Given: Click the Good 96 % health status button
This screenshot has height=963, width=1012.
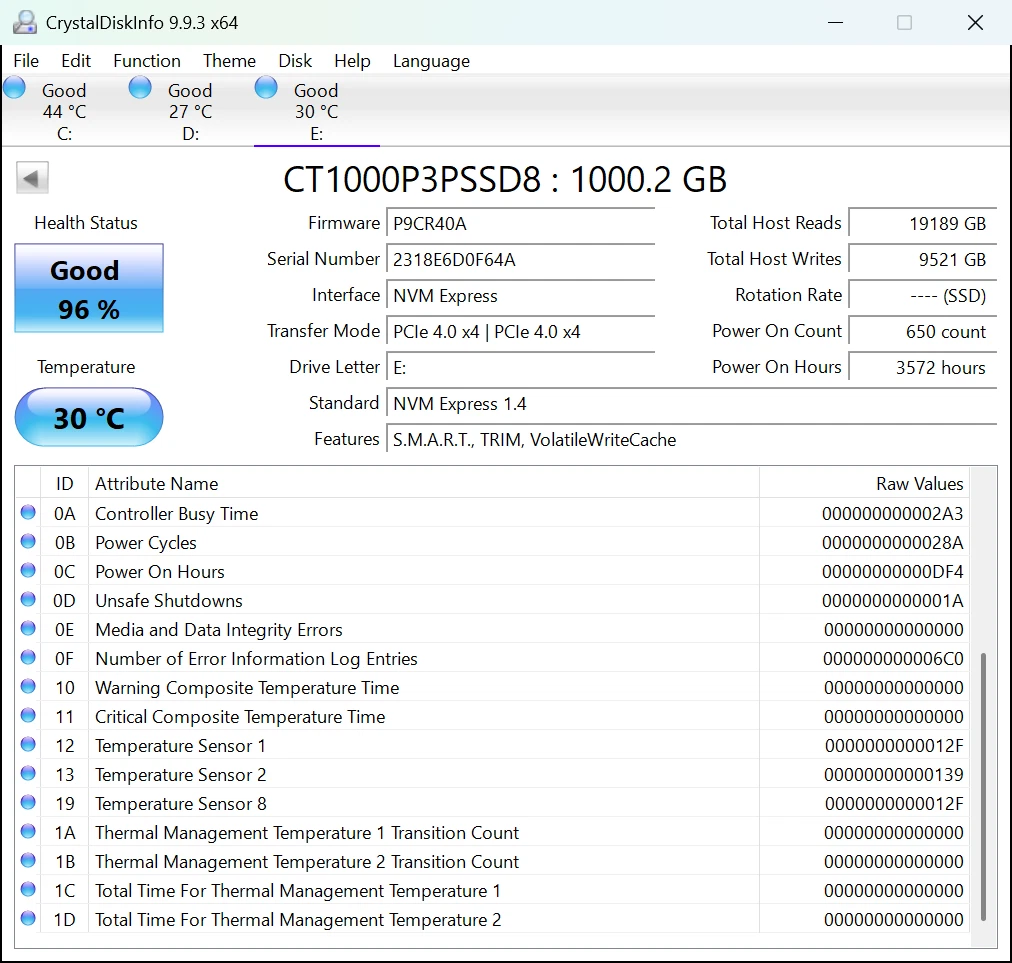Looking at the screenshot, I should [x=89, y=288].
